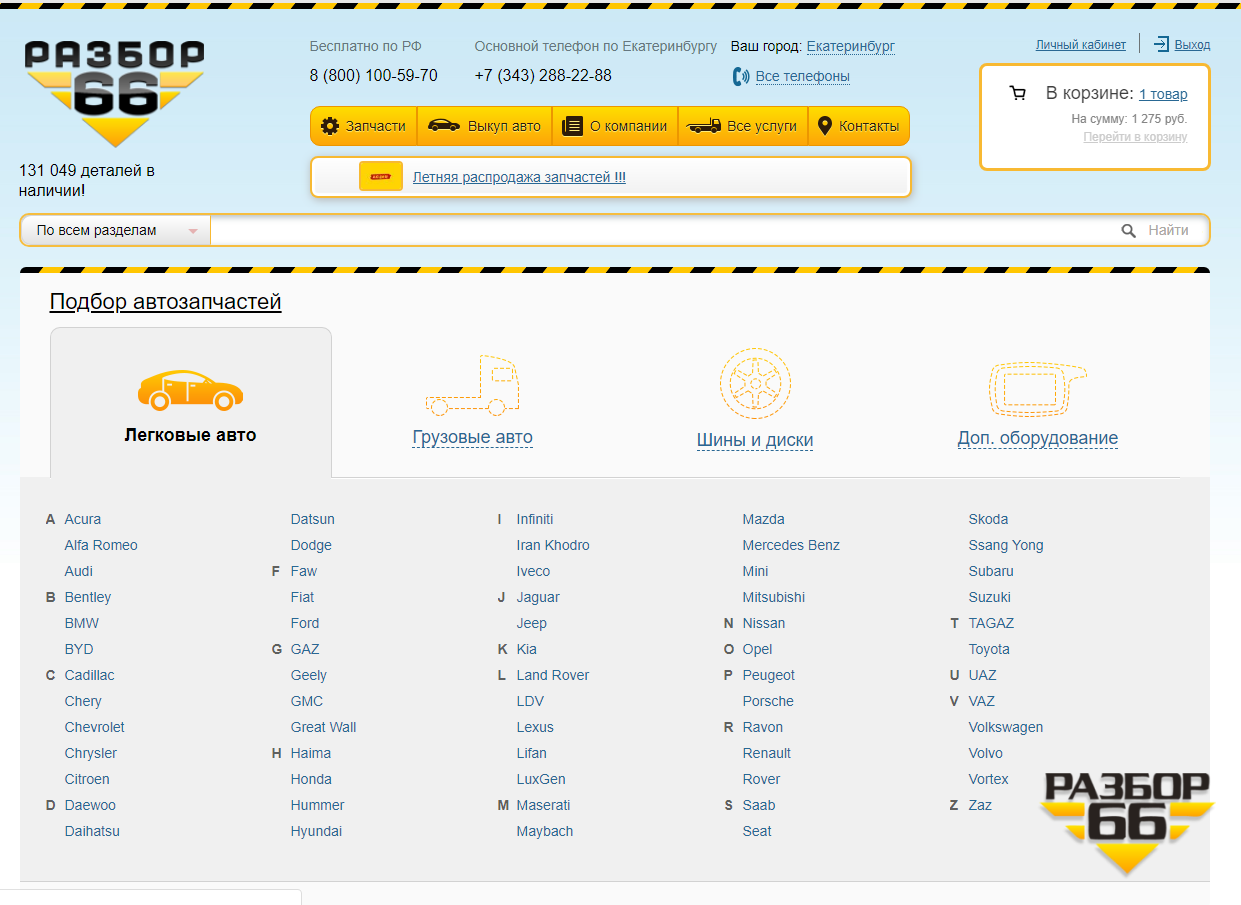The image size is (1241, 905).
Task: Open the Все услуги menu item
Action: [x=743, y=126]
